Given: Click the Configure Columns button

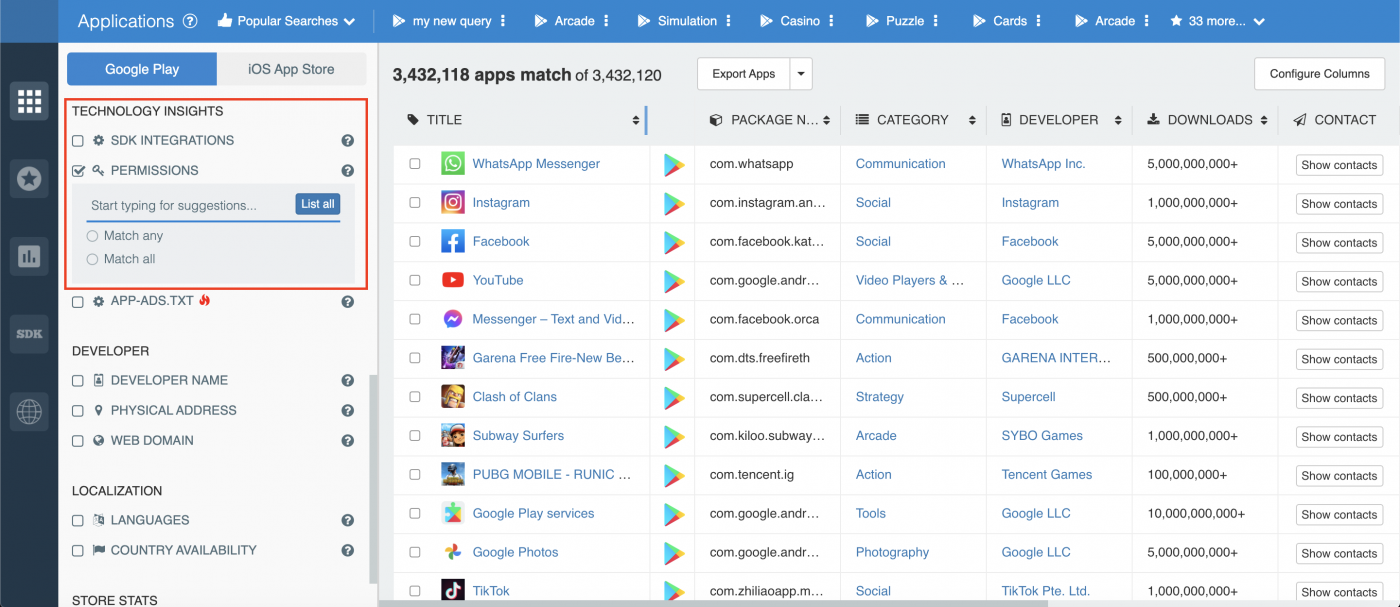Looking at the screenshot, I should pyautogui.click(x=1319, y=73).
